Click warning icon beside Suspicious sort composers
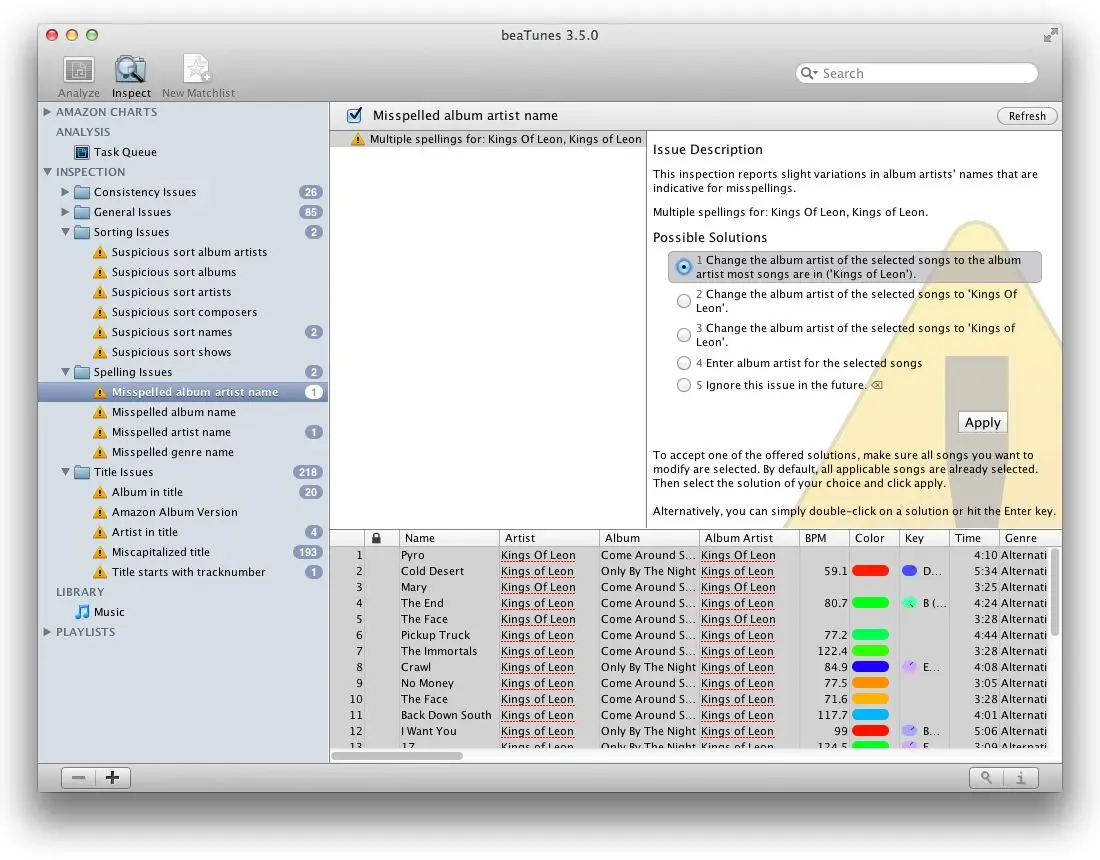Screen dimensions: 1100x860 tap(100, 312)
